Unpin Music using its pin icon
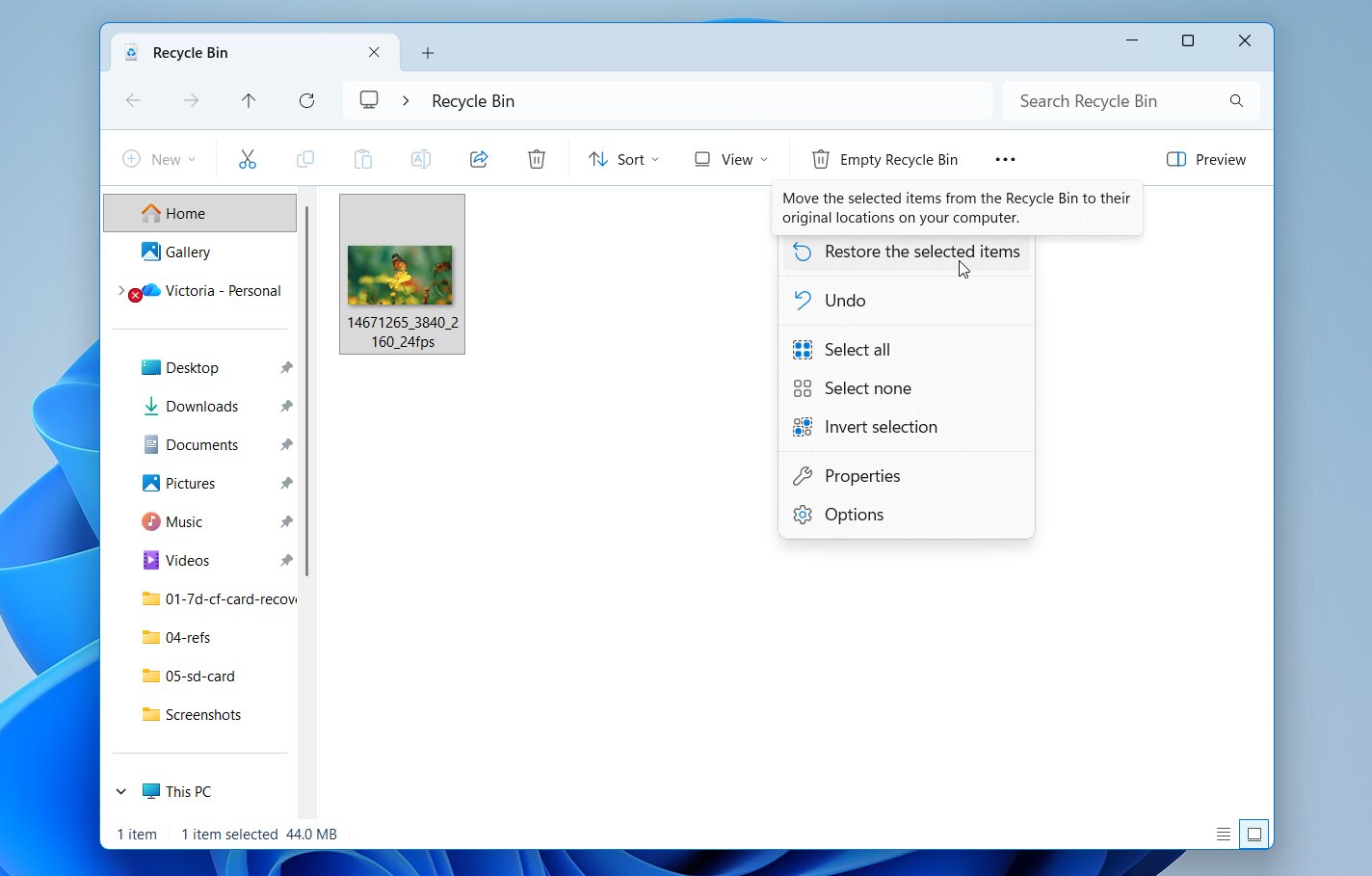 click(x=286, y=521)
